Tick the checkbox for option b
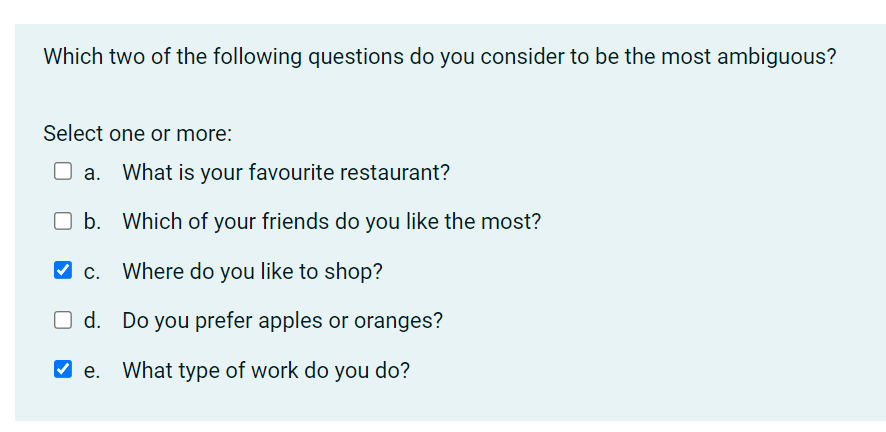Viewport: 886px width, 432px height. (63, 221)
